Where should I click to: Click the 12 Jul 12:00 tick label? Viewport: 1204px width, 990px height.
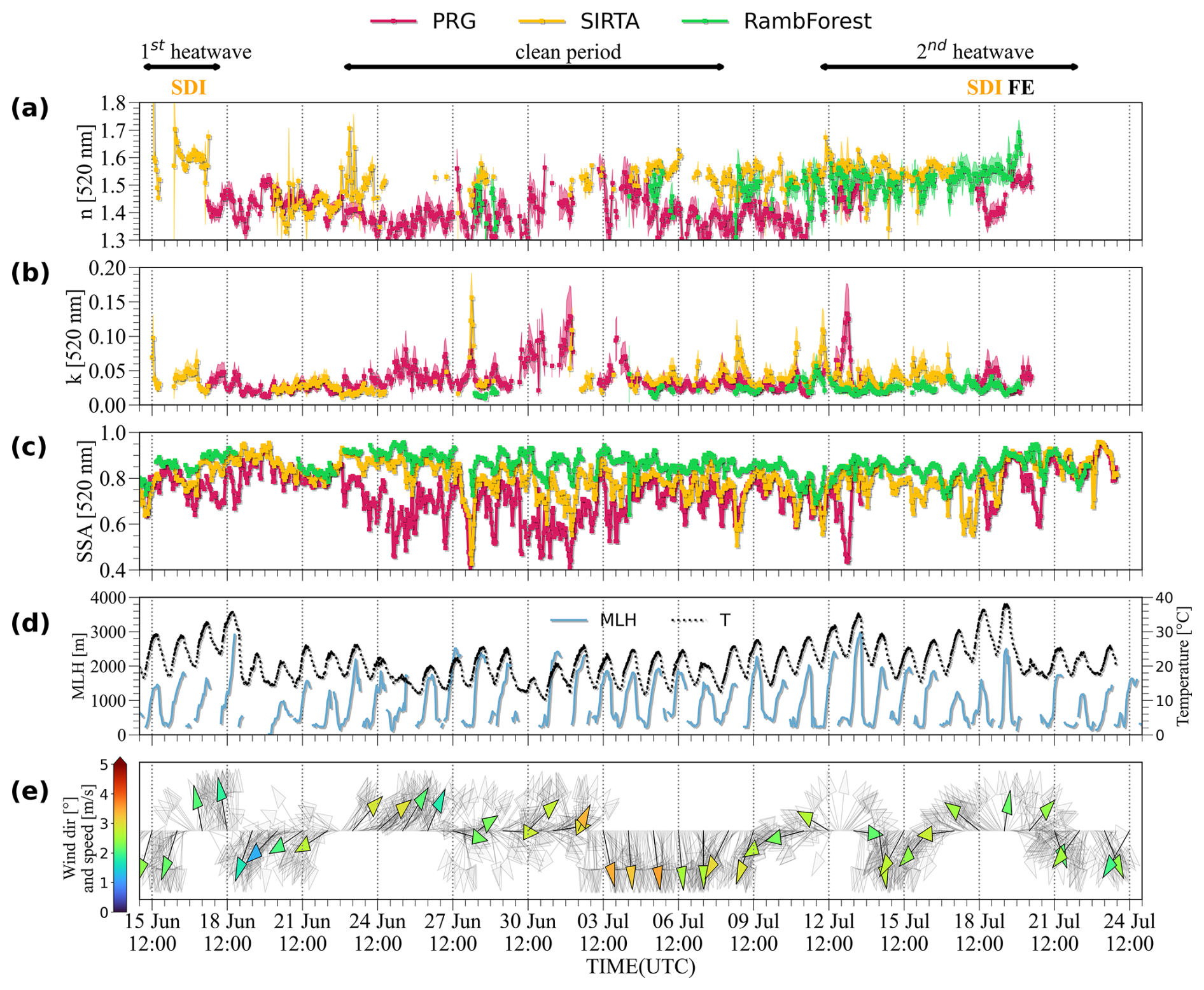pos(829,932)
